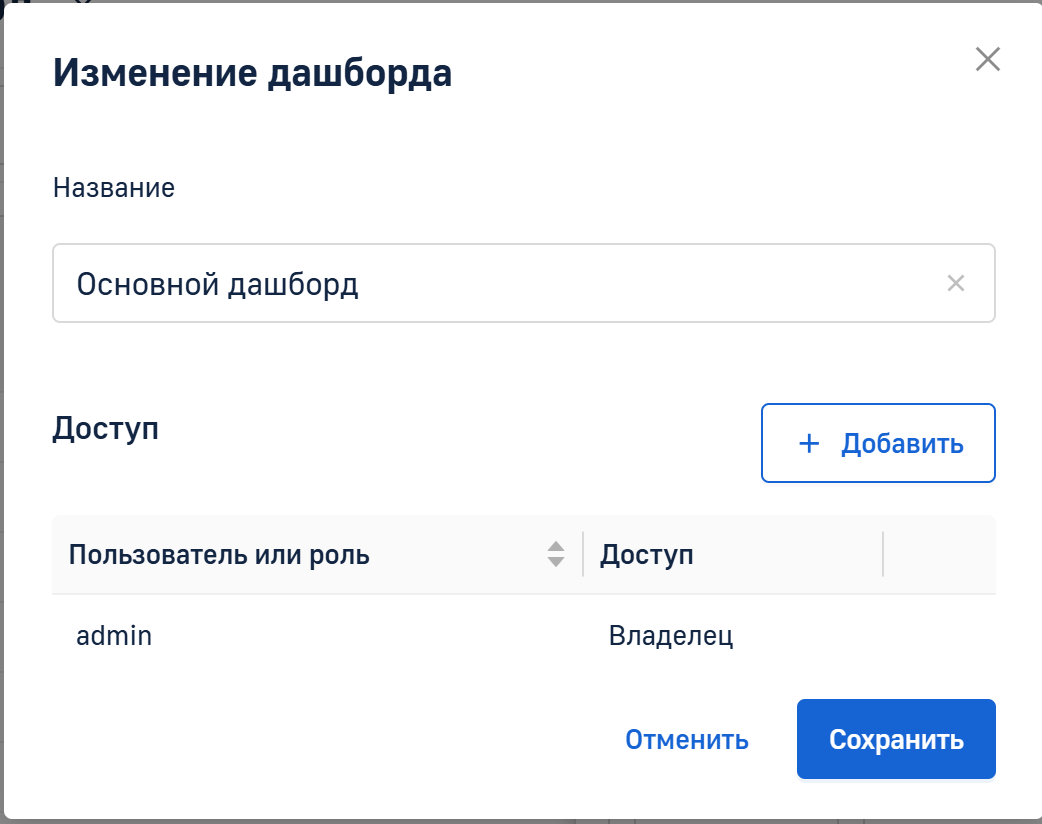
Task: Click the descending sort arrow
Action: tap(556, 562)
